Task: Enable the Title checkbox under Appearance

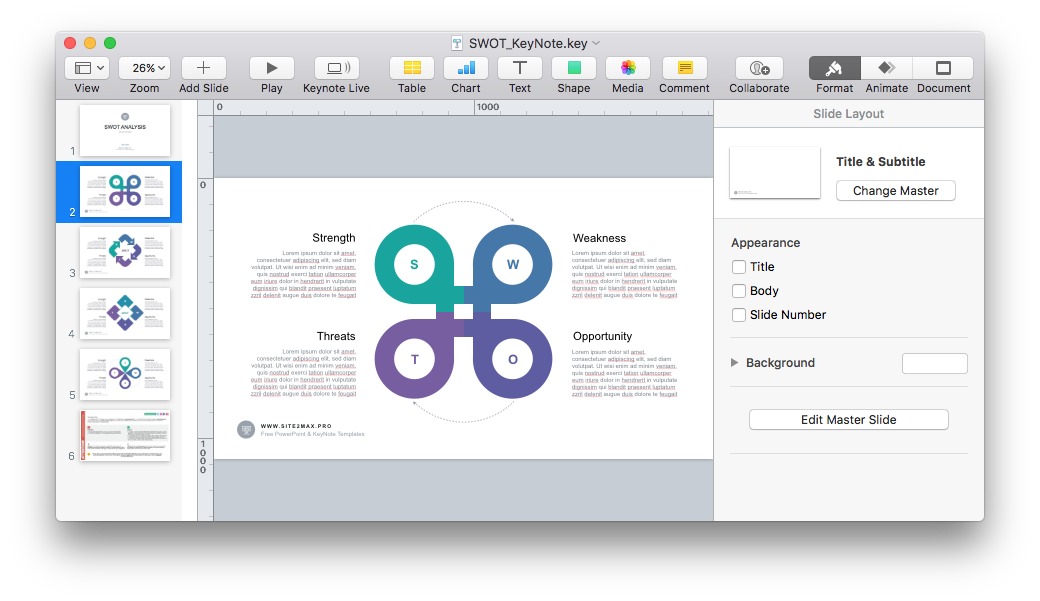Action: [739, 267]
